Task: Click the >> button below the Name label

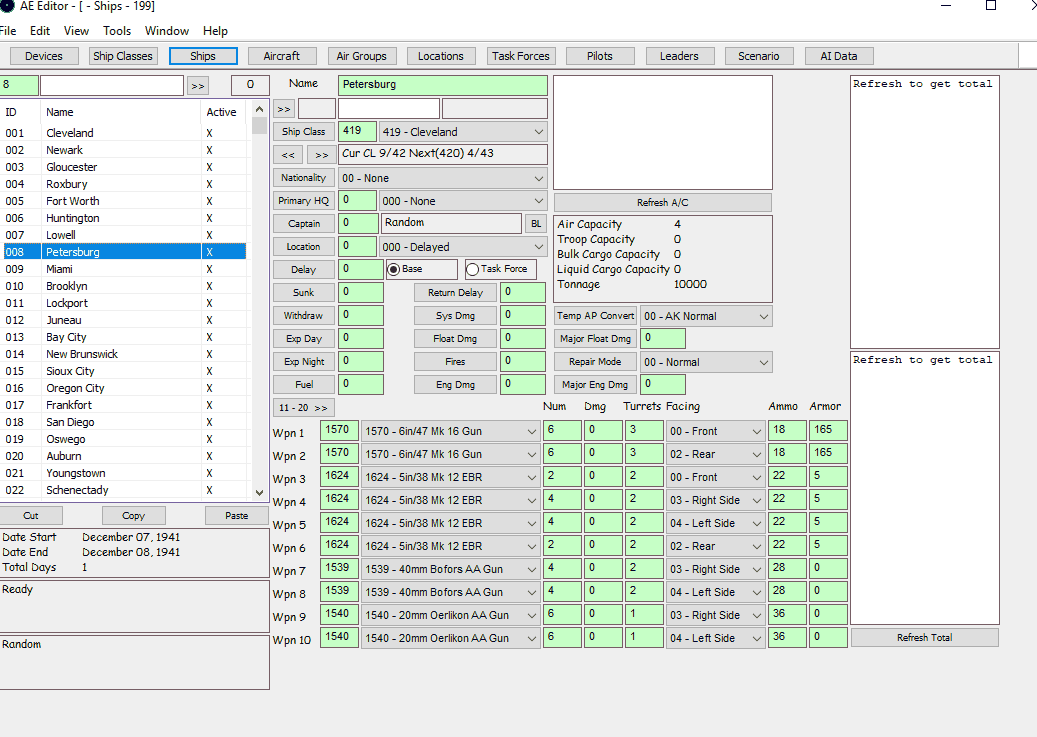Action: click(284, 109)
